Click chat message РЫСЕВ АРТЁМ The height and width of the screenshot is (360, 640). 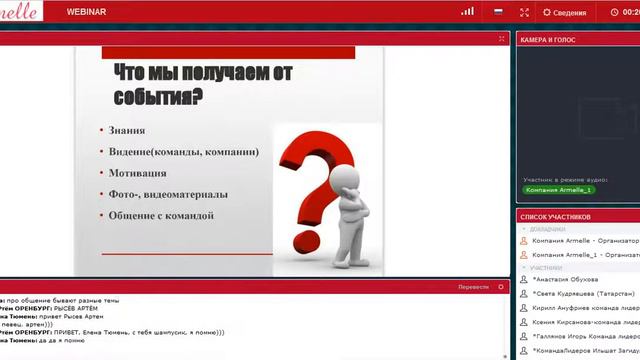[x=76, y=308]
